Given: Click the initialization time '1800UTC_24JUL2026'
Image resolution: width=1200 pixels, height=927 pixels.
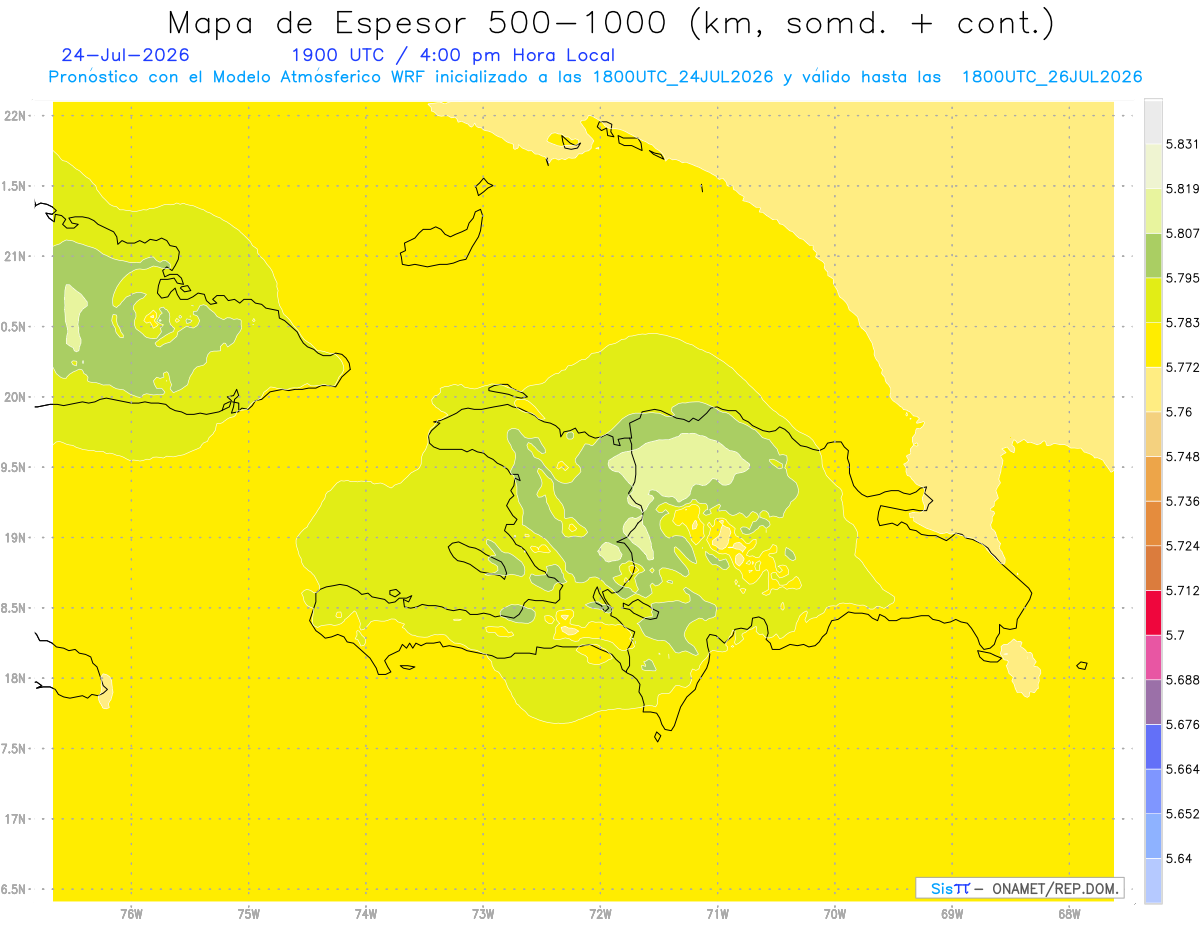Looking at the screenshot, I should coord(682,78).
